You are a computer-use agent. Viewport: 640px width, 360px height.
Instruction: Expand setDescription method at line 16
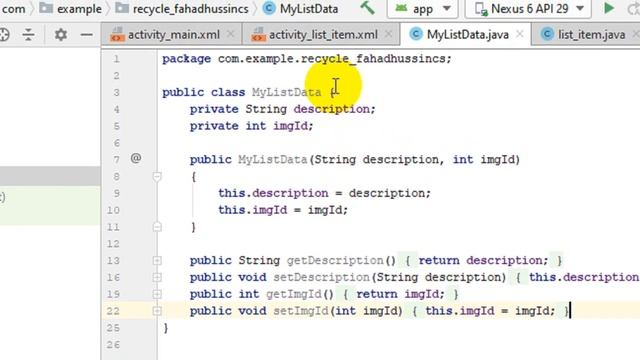(x=157, y=278)
